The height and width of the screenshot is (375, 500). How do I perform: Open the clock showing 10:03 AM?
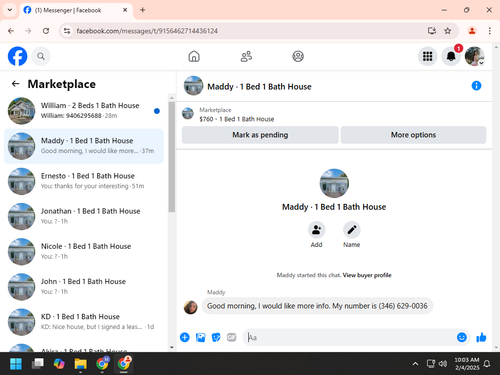click(467, 364)
